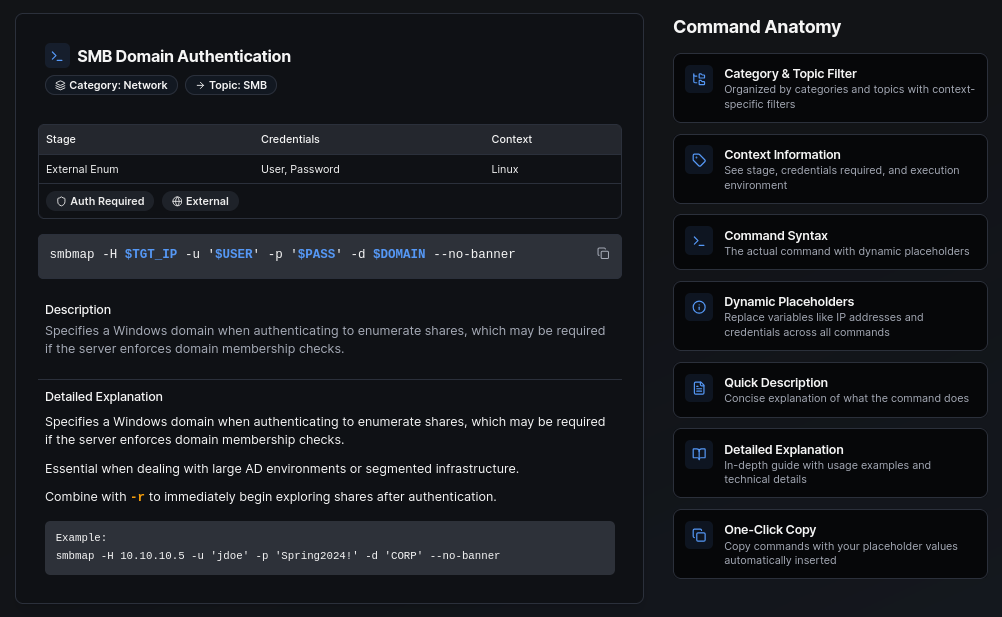Click the SMB Domain Authentication title
This screenshot has width=1002, height=617.
[x=184, y=56]
